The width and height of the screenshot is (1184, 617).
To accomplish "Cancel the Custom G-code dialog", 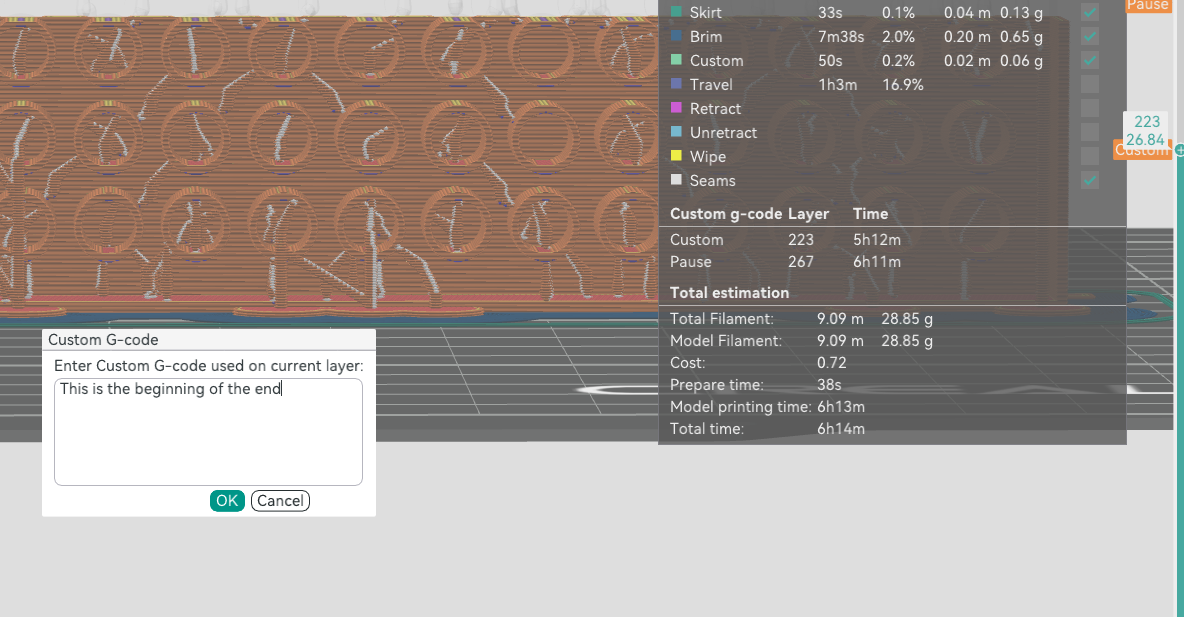I will click(280, 500).
